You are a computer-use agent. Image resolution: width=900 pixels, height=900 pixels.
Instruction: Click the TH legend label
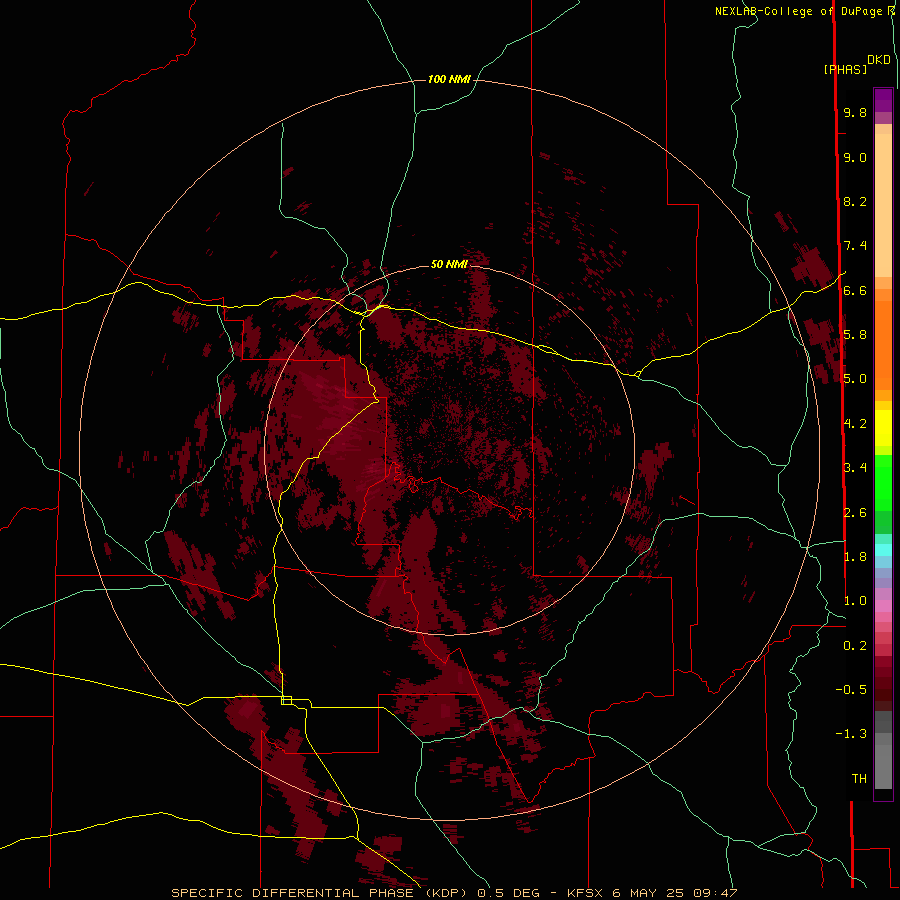click(859, 778)
